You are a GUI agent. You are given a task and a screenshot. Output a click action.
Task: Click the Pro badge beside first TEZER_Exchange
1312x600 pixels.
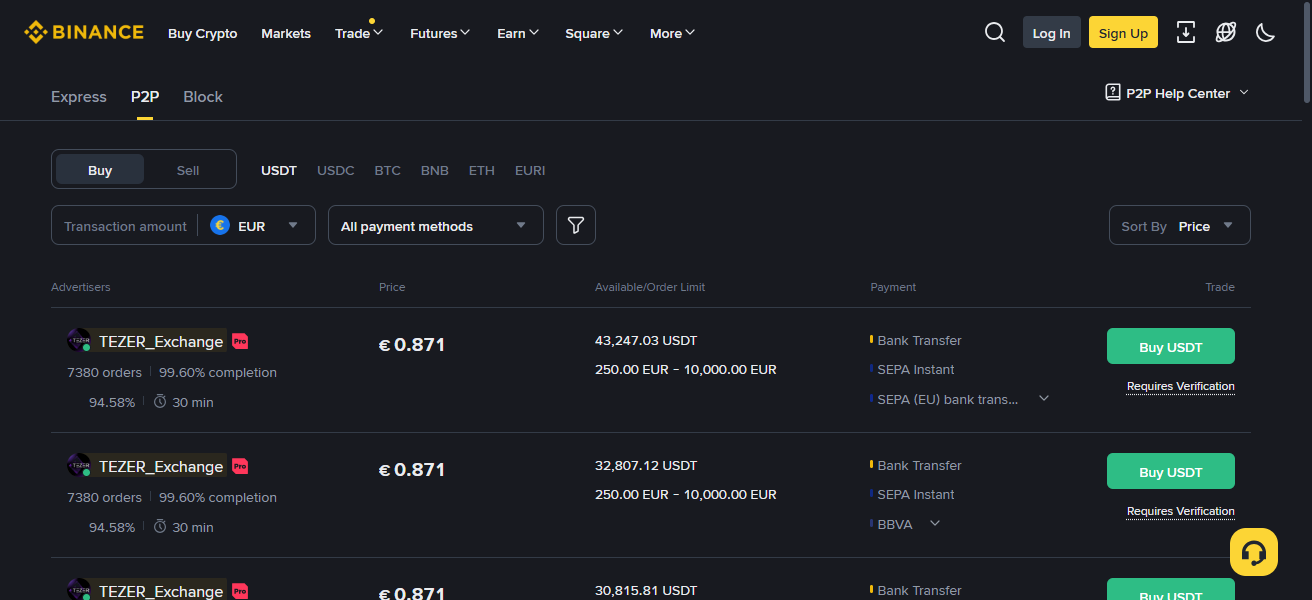click(x=240, y=341)
